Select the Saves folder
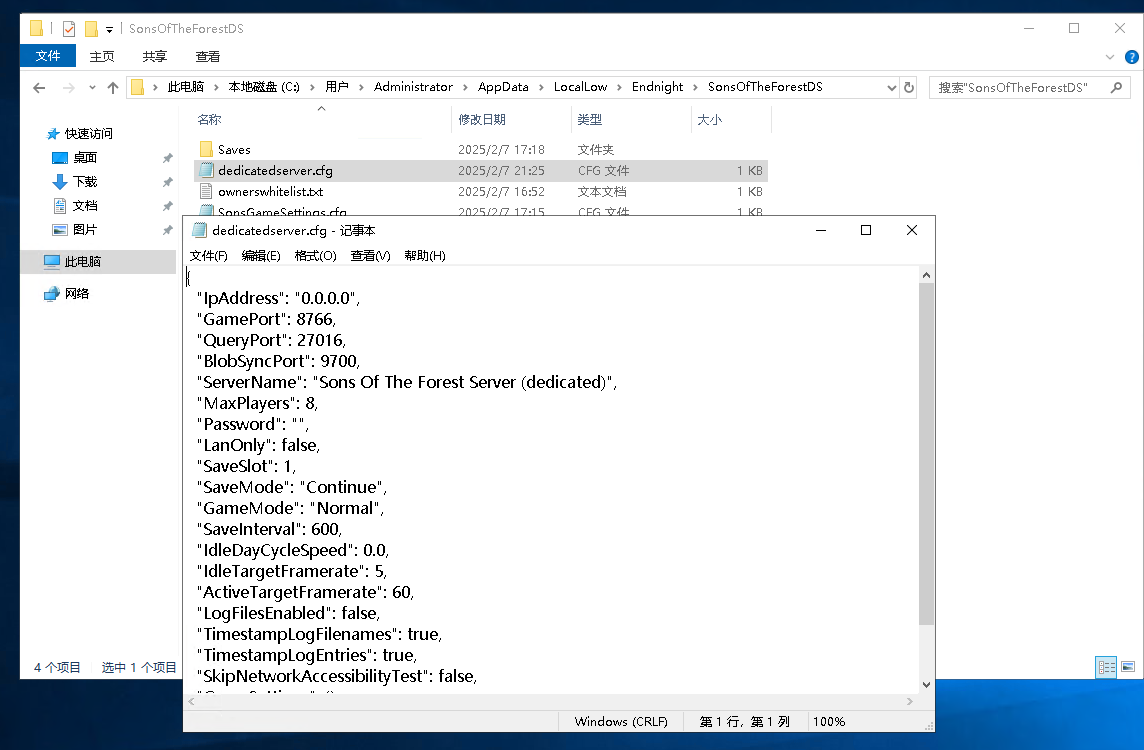The image size is (1144, 750). [233, 150]
